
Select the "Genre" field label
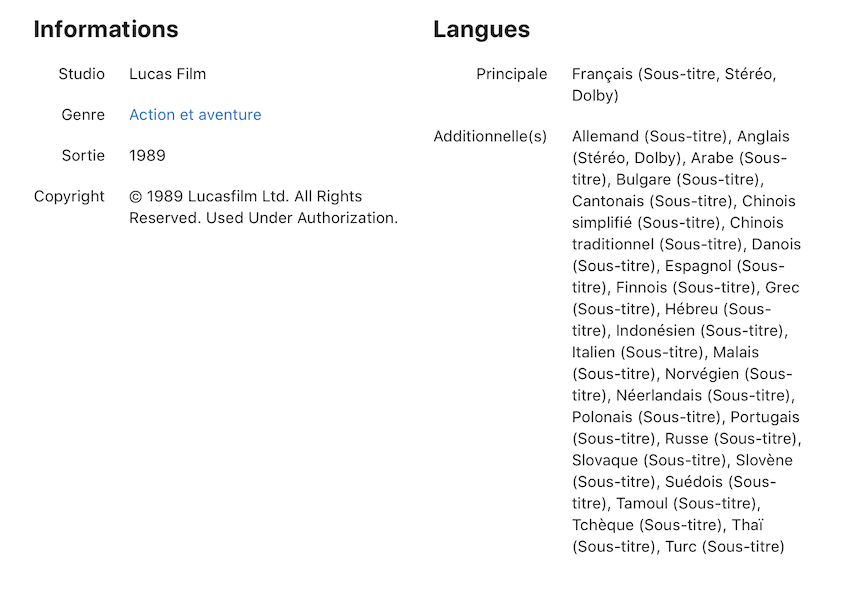(83, 115)
